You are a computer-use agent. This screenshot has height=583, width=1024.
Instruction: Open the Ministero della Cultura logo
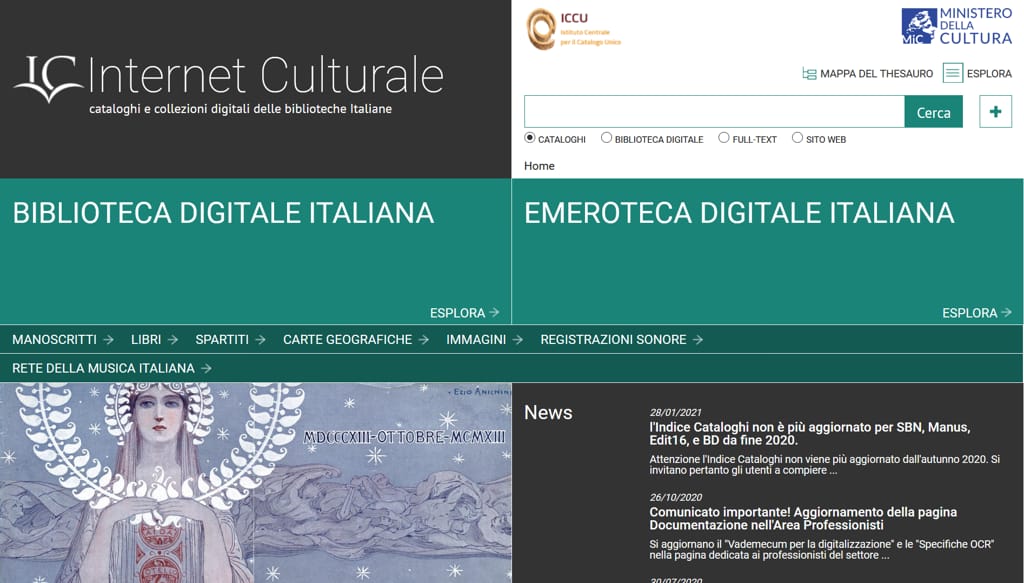957,26
